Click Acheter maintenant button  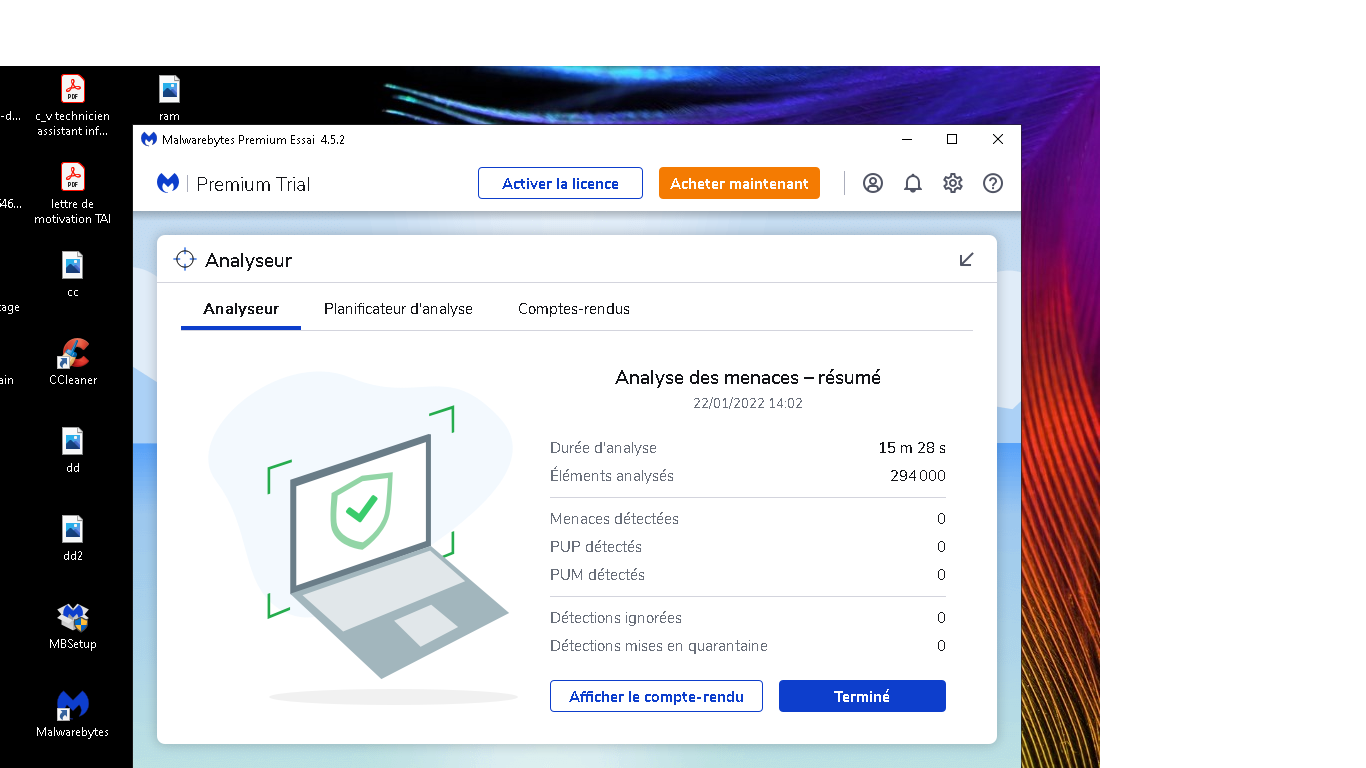point(739,183)
